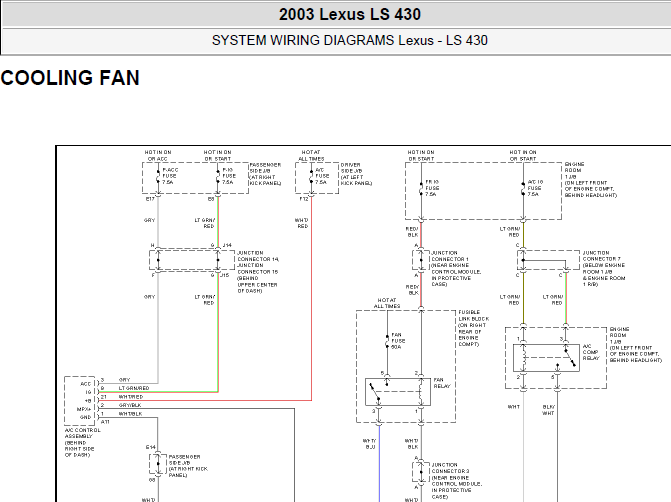
Task: Click "RED/BLK" label below FR IG fuse
Action: coord(413,232)
